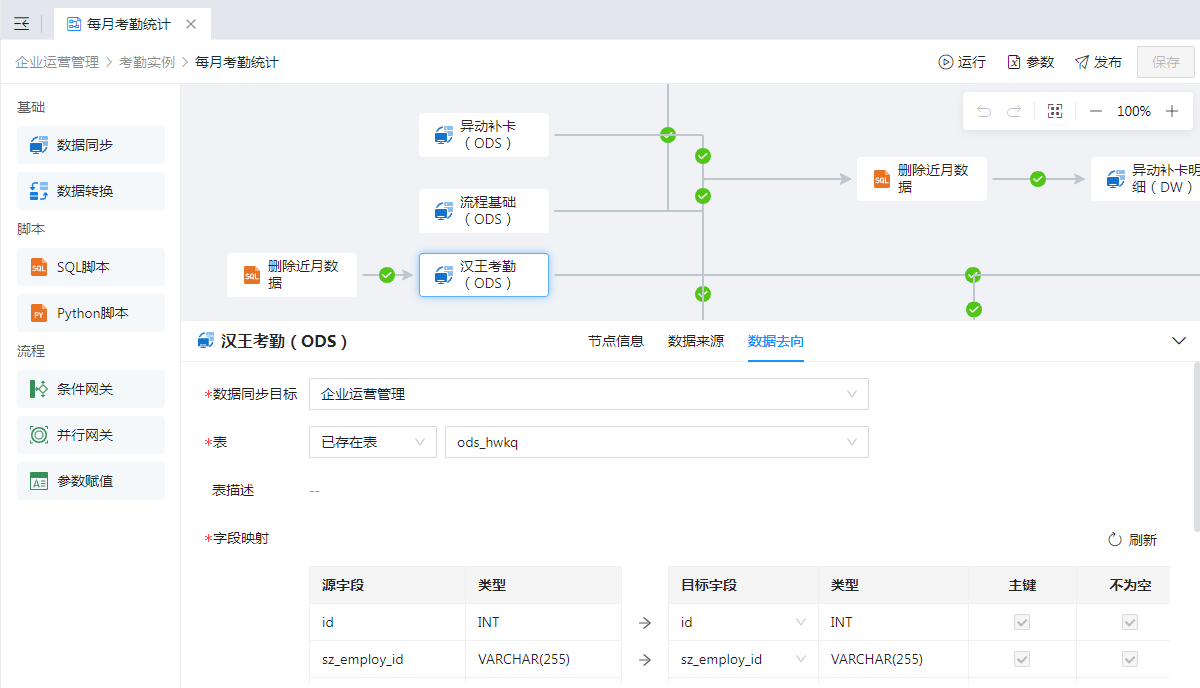The width and height of the screenshot is (1200, 688).
Task: Click the 运行 run button
Action: [962, 62]
